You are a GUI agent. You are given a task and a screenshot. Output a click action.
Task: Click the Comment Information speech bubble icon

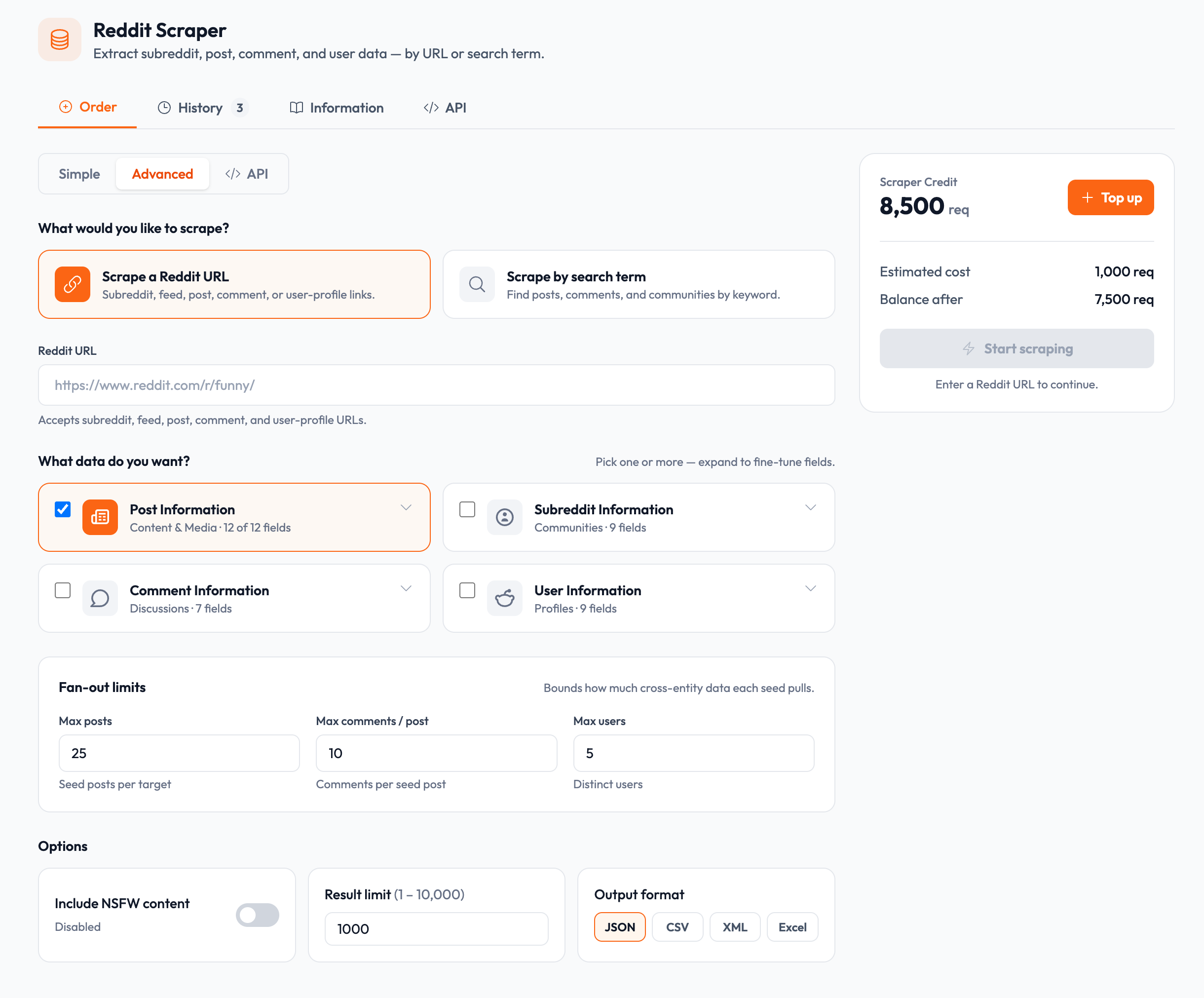coord(100,598)
